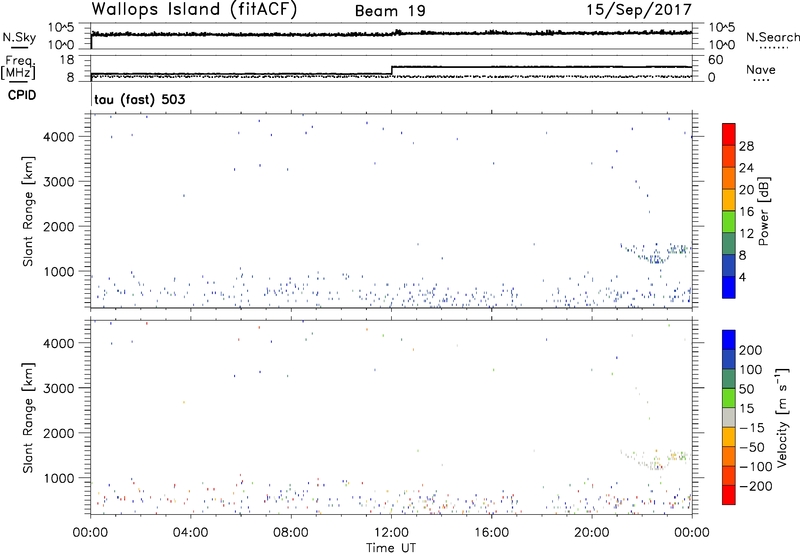Click the Slant Range label of velocity panel
Image resolution: width=800 pixels, height=554 pixels.
[28, 418]
